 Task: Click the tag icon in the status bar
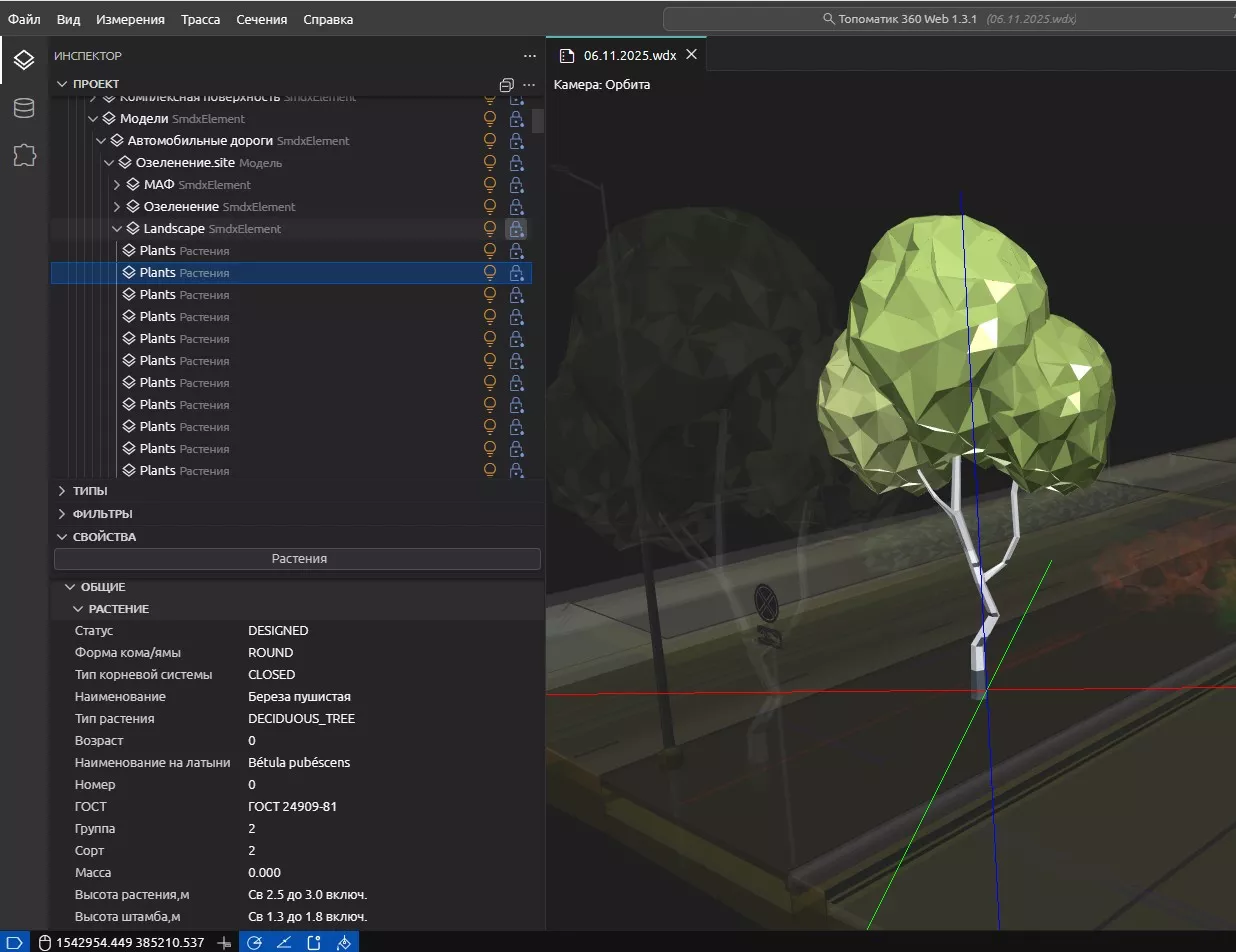pos(14,942)
